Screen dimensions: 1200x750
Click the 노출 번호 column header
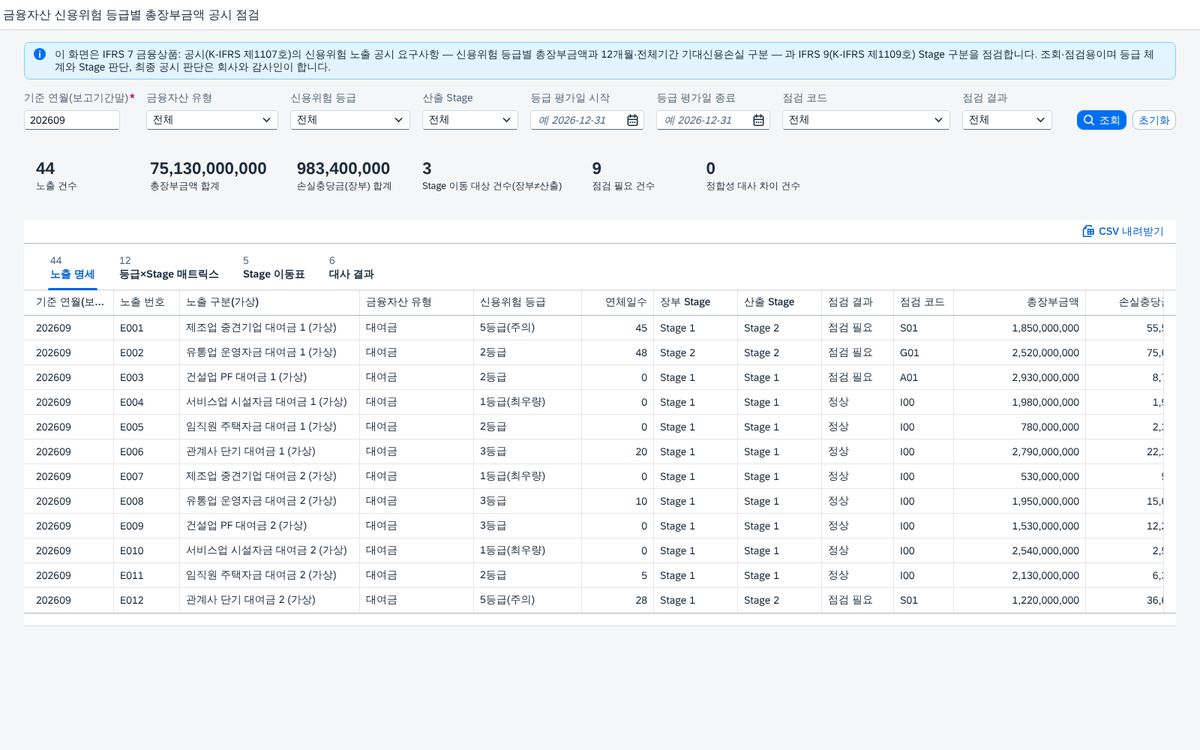[x=145, y=302]
